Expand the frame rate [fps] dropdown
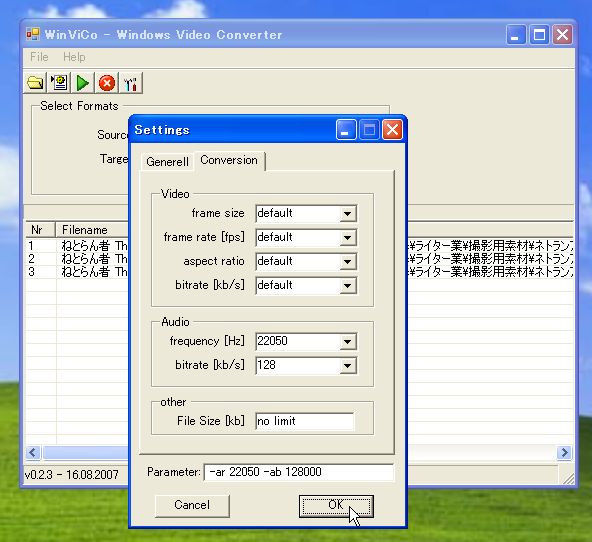 pos(347,238)
